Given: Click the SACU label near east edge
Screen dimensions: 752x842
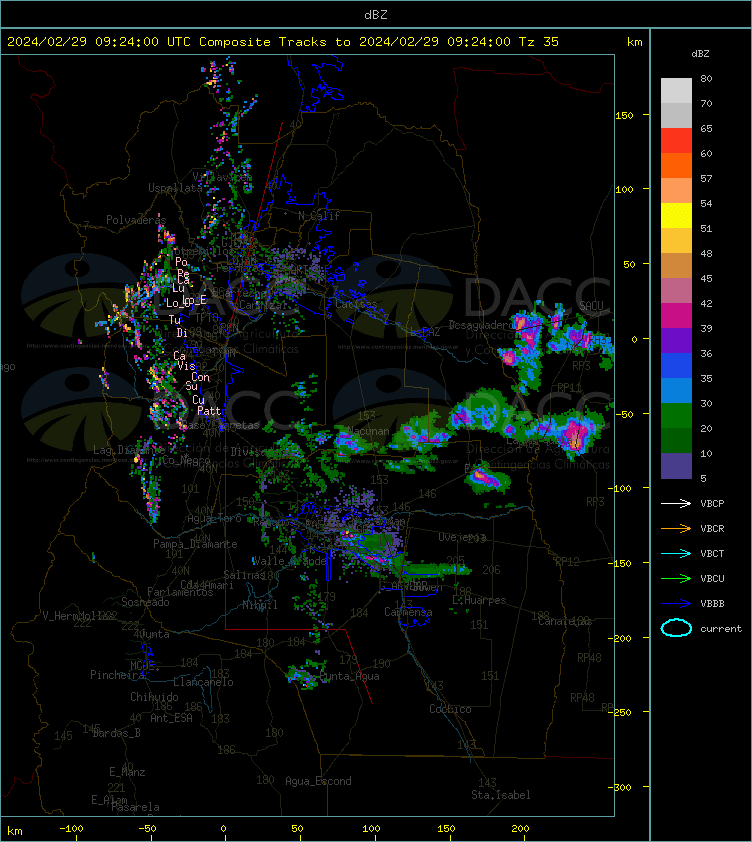Looking at the screenshot, I should 591,306.
